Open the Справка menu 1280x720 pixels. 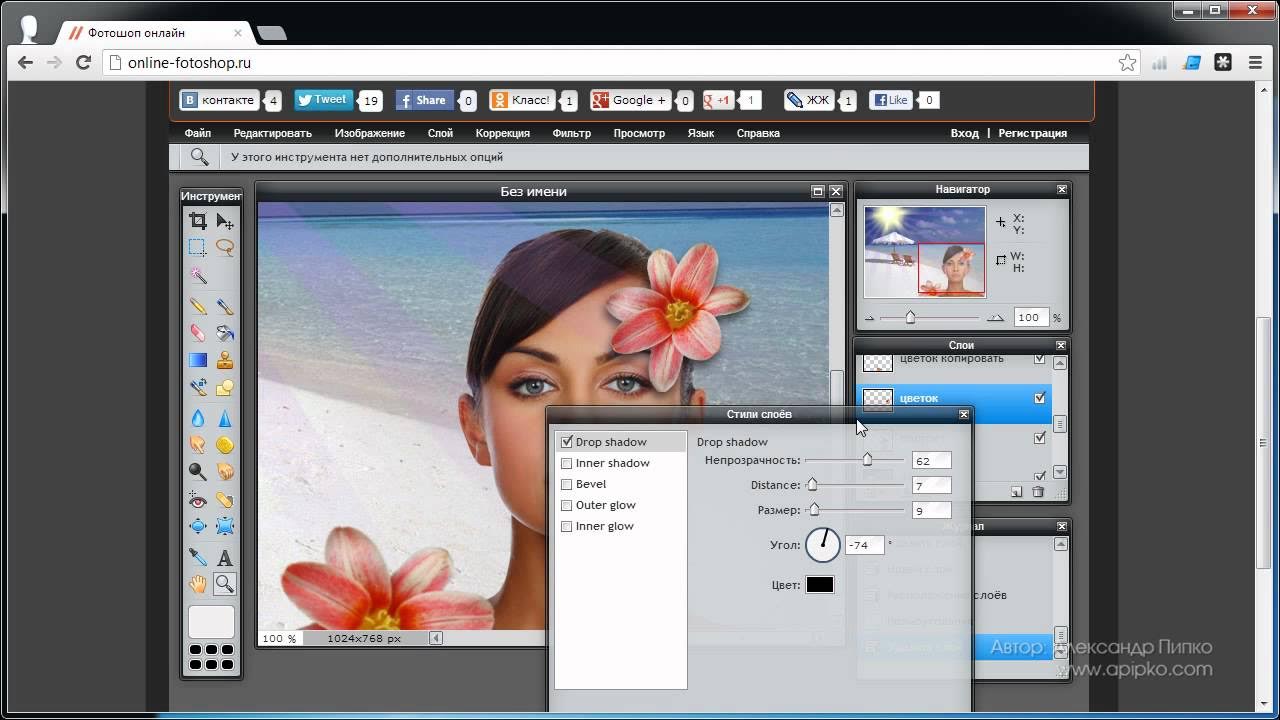coord(758,133)
